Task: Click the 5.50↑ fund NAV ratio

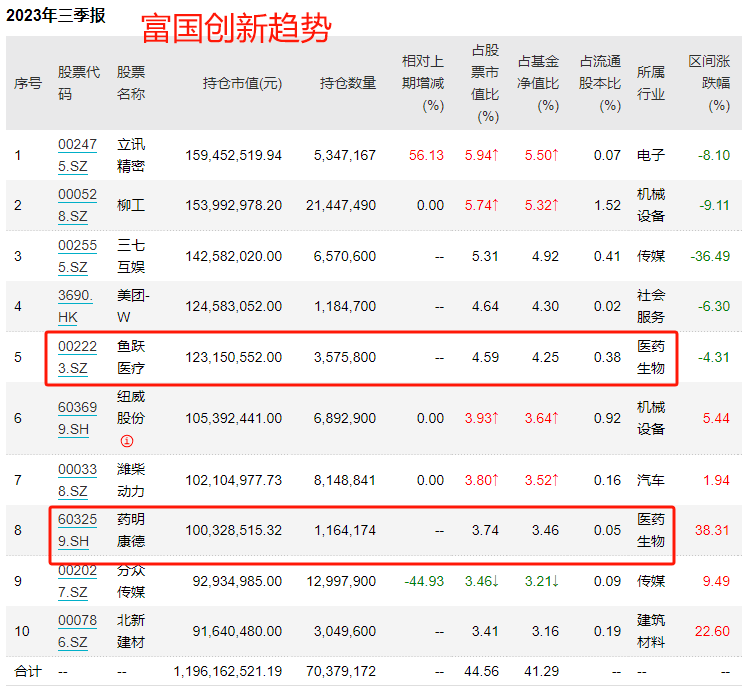Action: tap(542, 155)
